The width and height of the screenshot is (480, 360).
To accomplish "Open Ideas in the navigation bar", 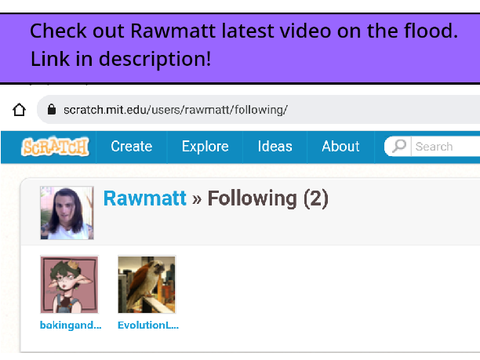I will click(x=275, y=147).
